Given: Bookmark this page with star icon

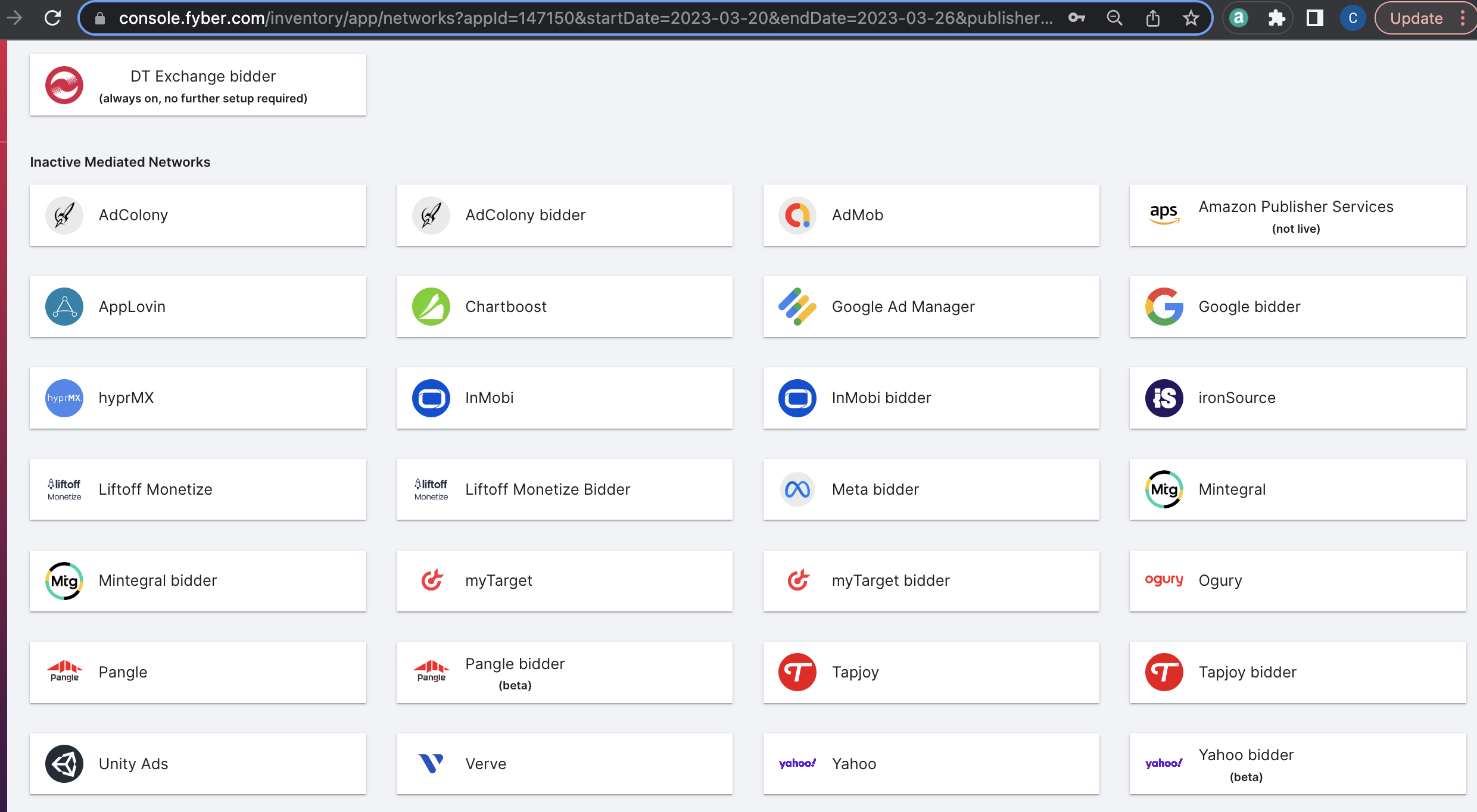Looking at the screenshot, I should tap(1191, 18).
